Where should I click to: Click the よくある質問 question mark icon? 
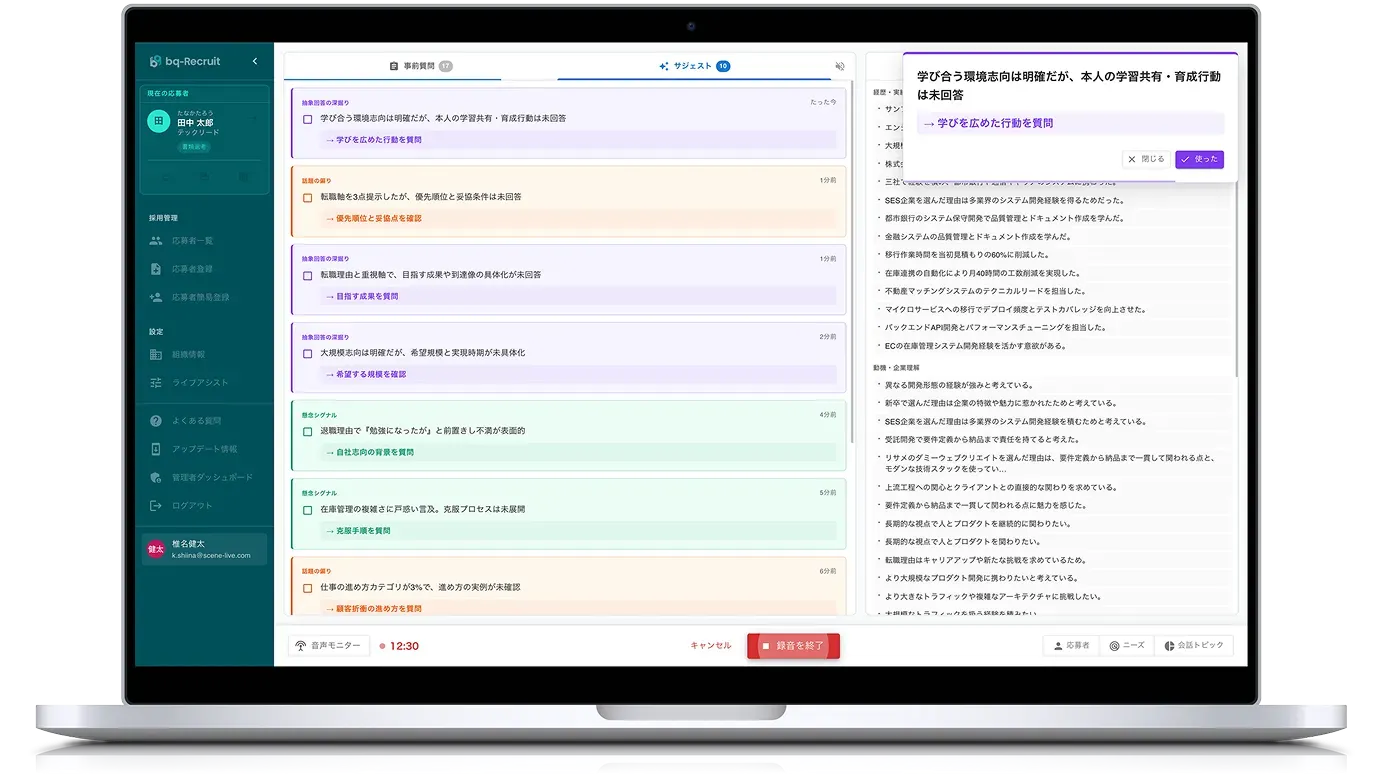pyautogui.click(x=155, y=421)
